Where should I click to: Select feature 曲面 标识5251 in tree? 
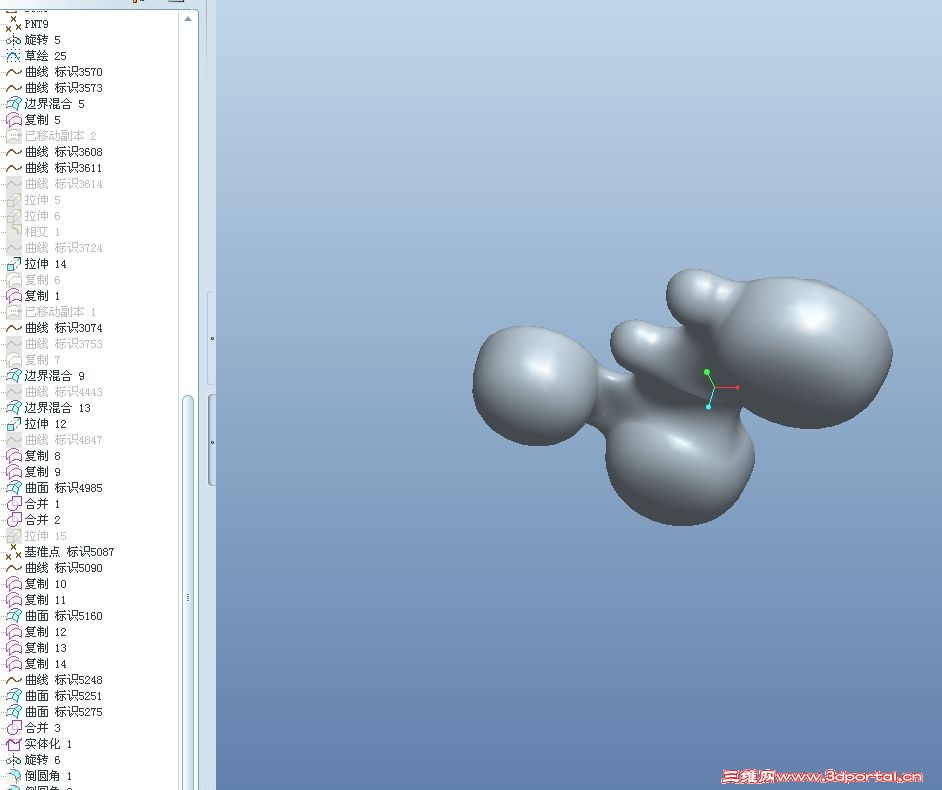[x=64, y=696]
